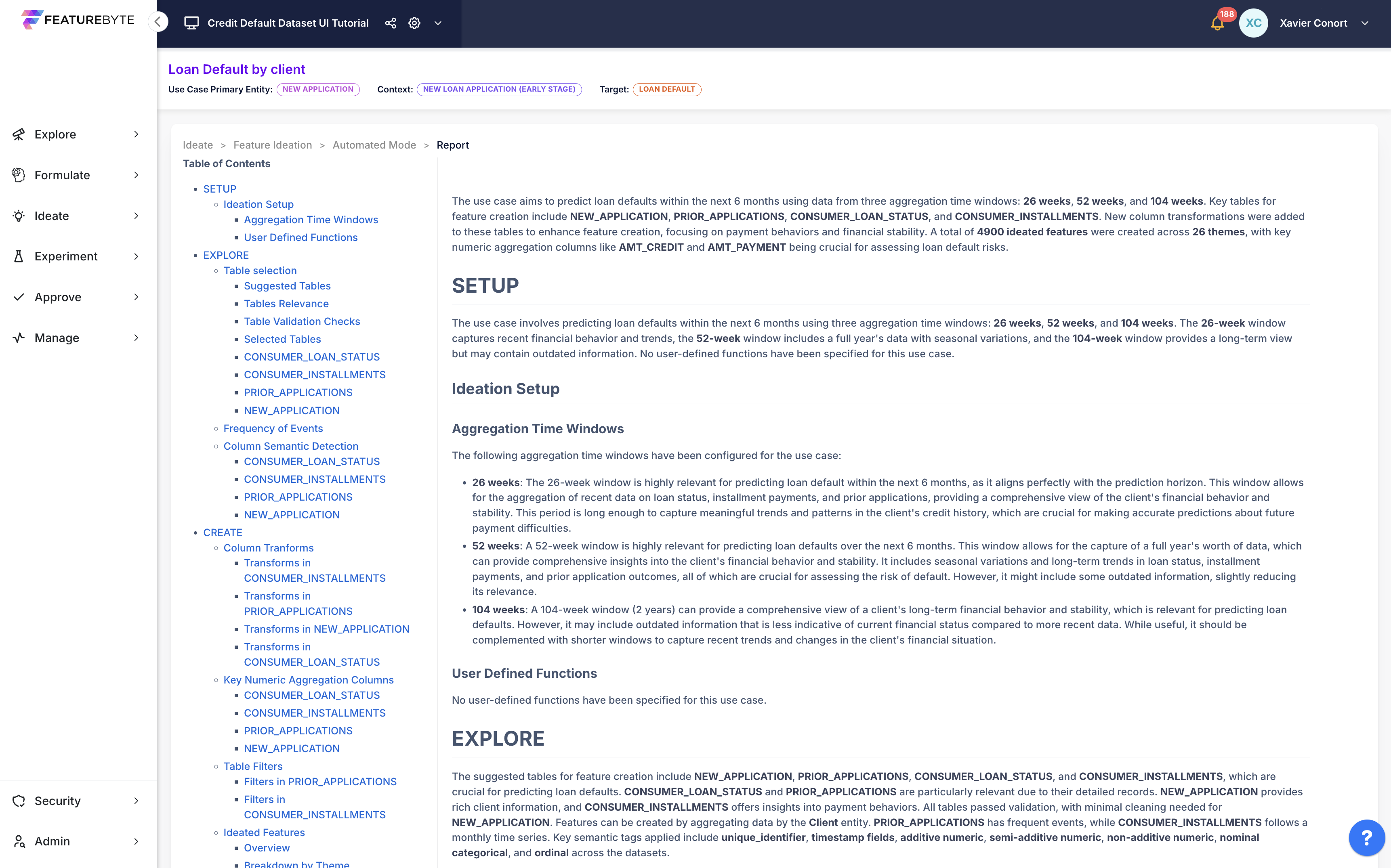Open the notifications bell with 188 badge
The height and width of the screenshot is (868, 1391).
[x=1217, y=23]
